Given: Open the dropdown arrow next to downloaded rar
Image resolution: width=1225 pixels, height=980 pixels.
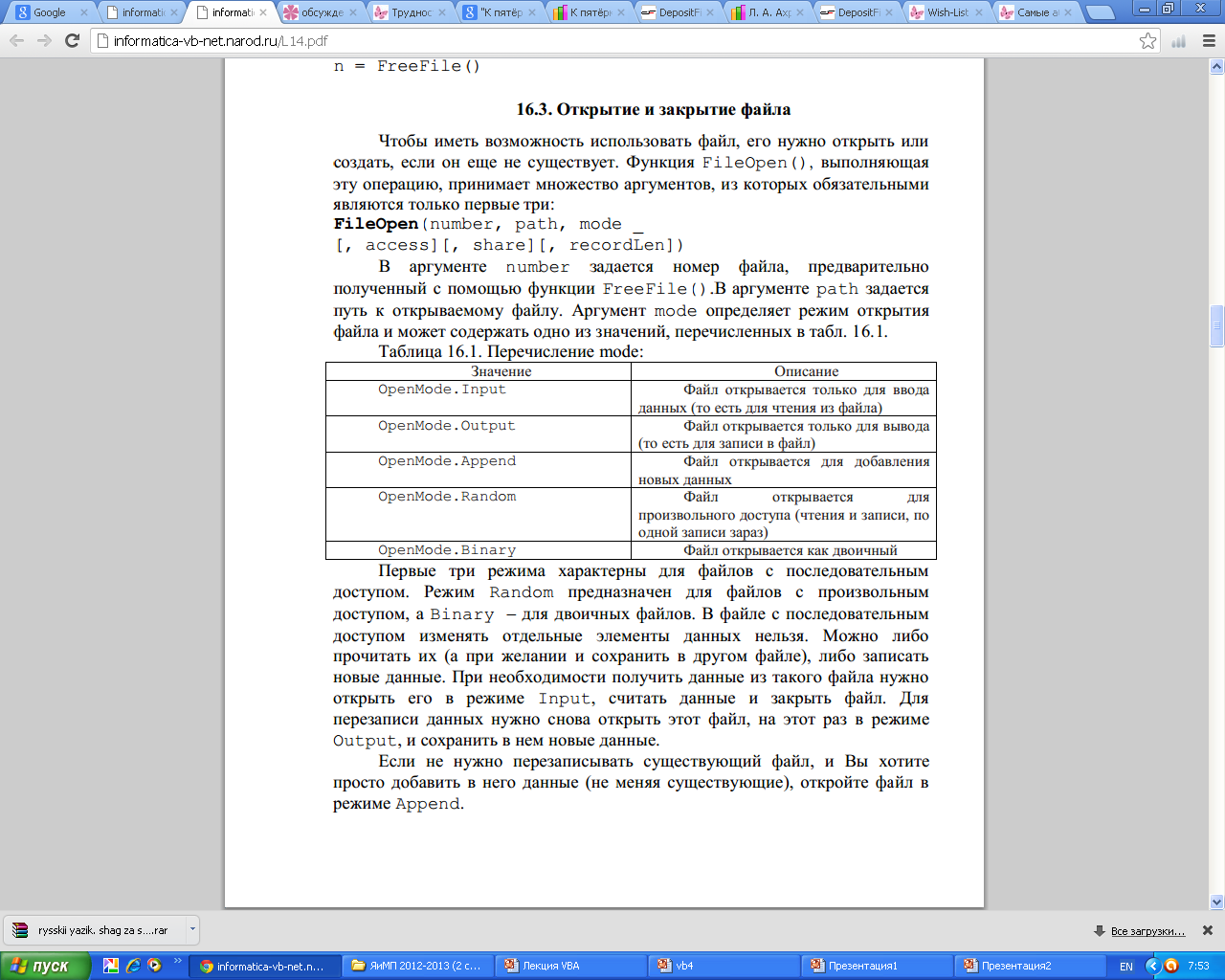Looking at the screenshot, I should coord(192,929).
